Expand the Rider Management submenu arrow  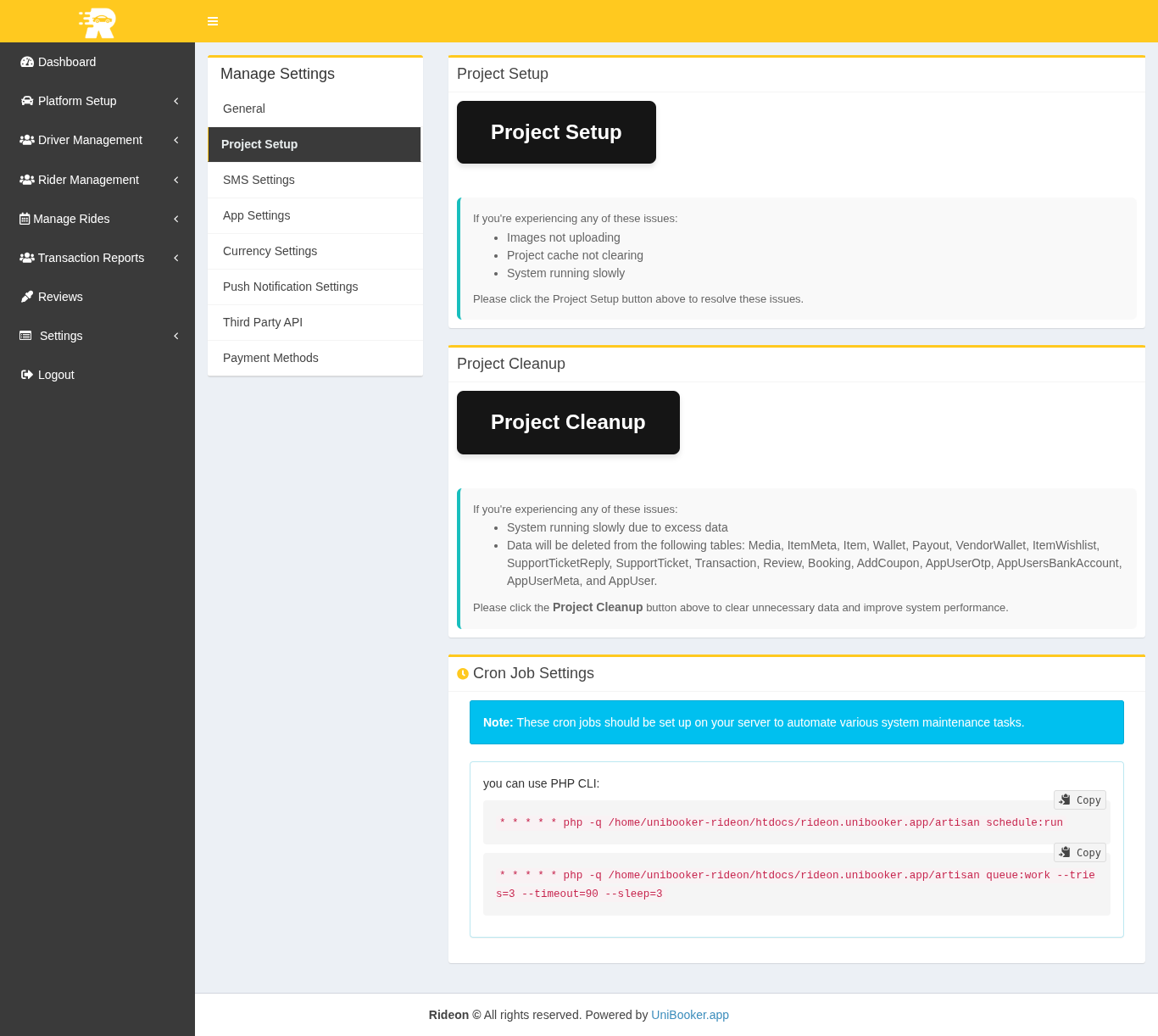(x=176, y=180)
